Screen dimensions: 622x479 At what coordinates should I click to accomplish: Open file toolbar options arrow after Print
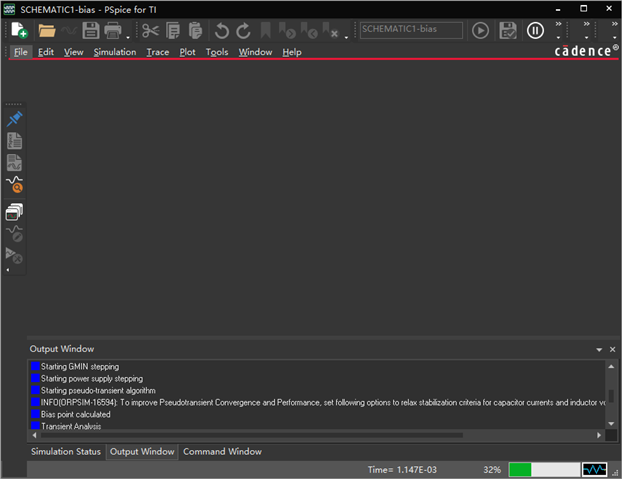tap(128, 37)
